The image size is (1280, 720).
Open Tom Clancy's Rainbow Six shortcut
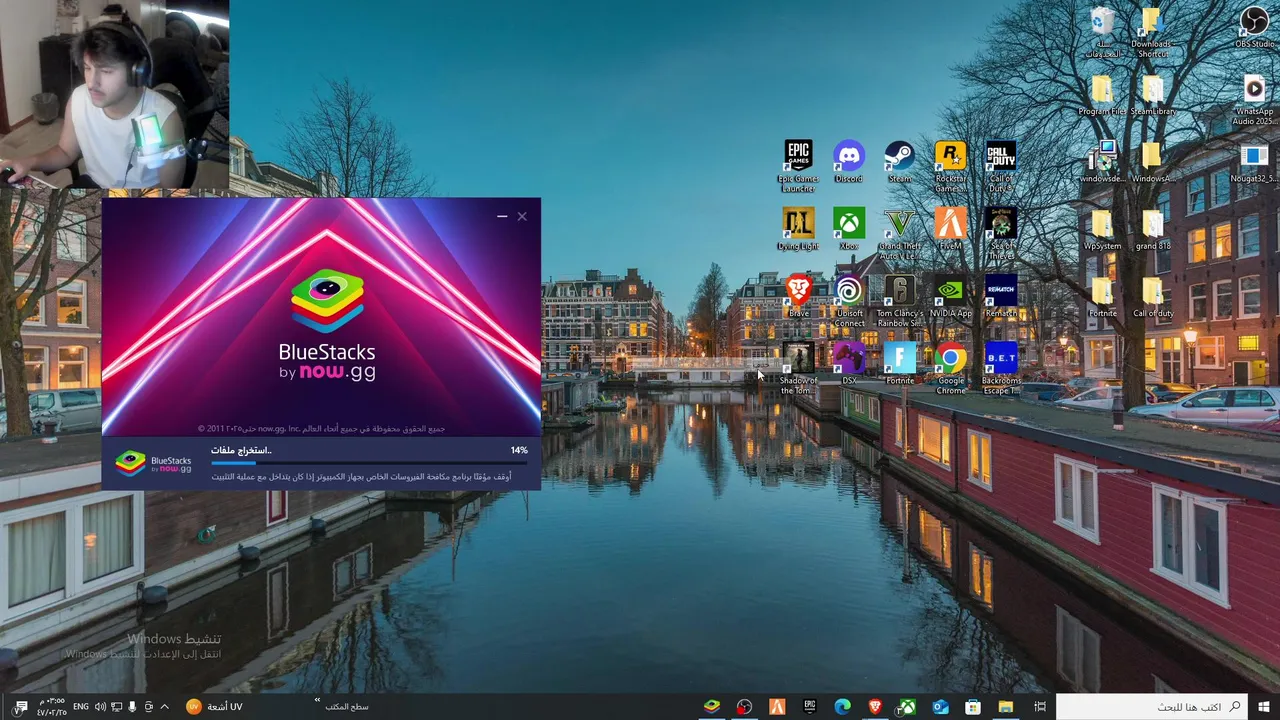899,301
